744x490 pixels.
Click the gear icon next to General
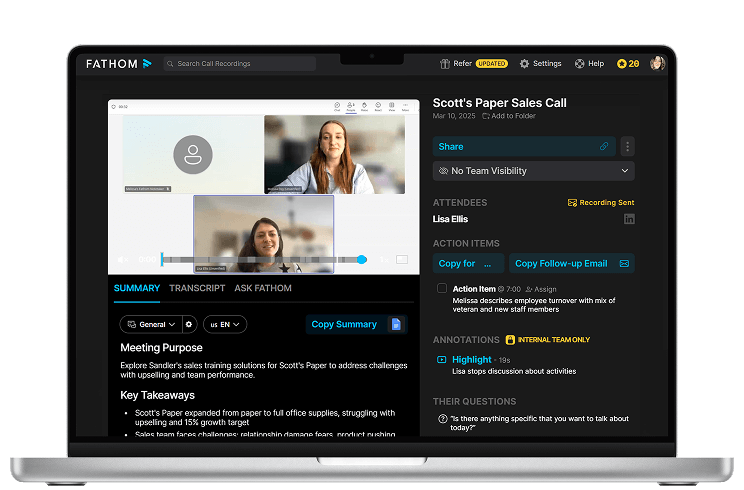coord(188,324)
